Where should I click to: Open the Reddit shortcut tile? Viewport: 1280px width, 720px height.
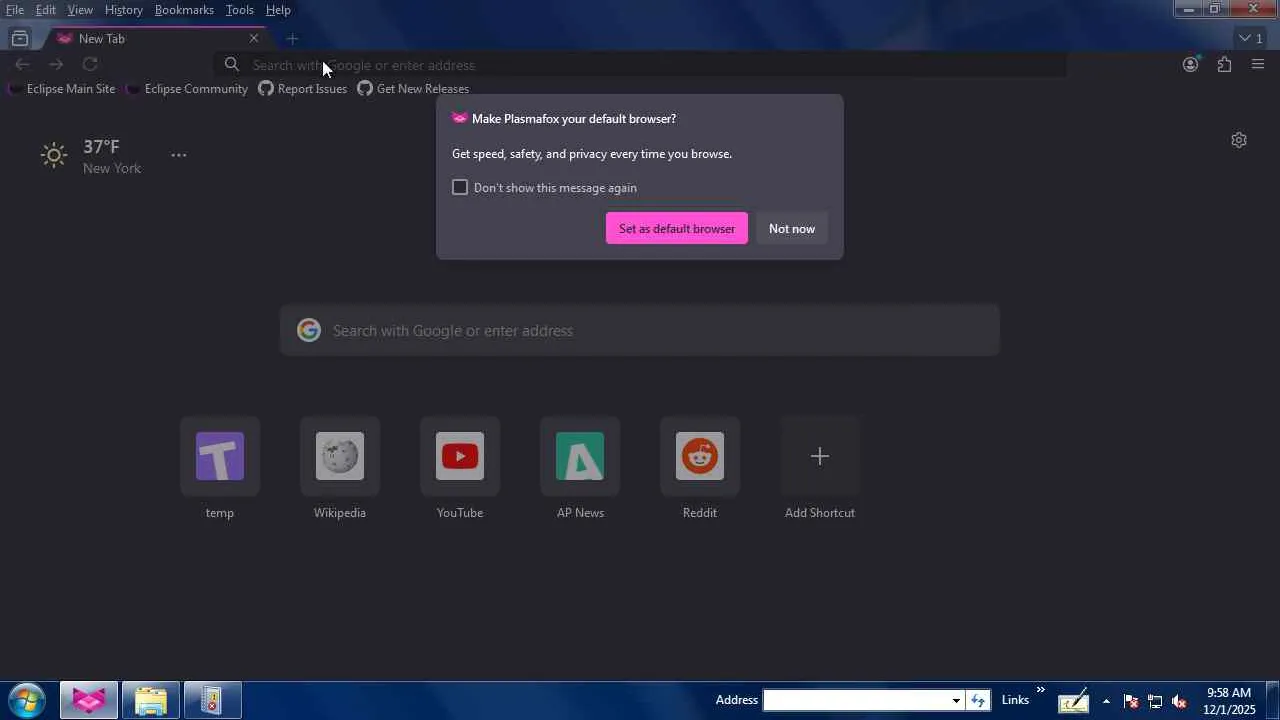700,456
